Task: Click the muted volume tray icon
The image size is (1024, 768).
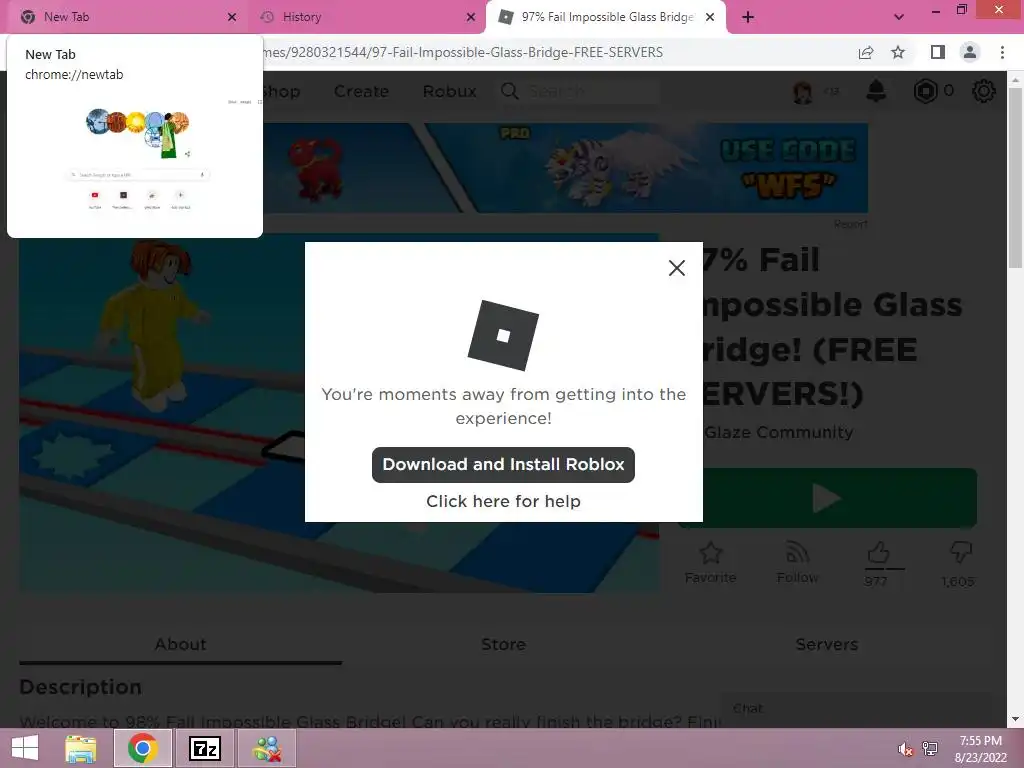Action: click(x=905, y=750)
